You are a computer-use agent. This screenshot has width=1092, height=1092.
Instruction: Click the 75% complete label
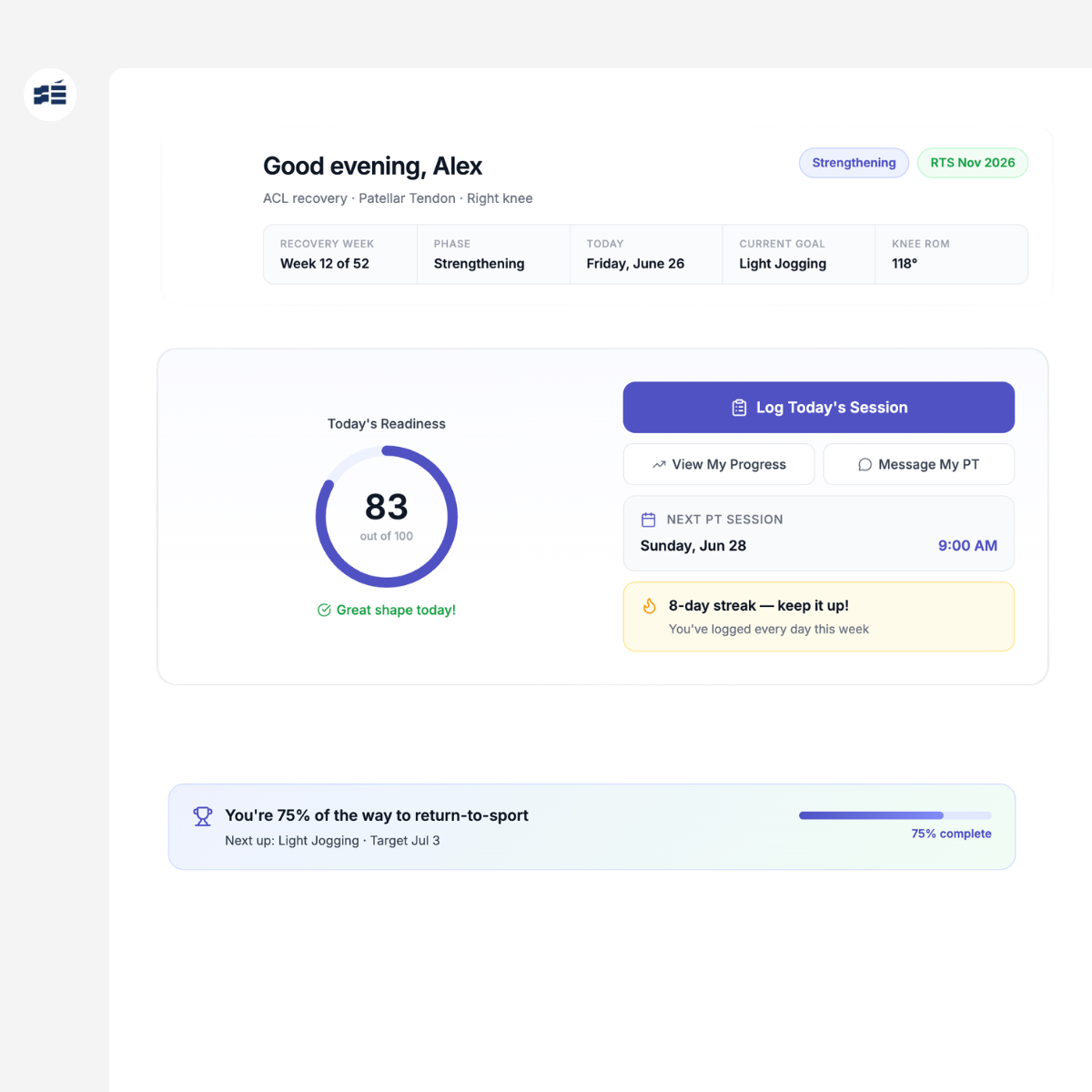click(x=951, y=834)
